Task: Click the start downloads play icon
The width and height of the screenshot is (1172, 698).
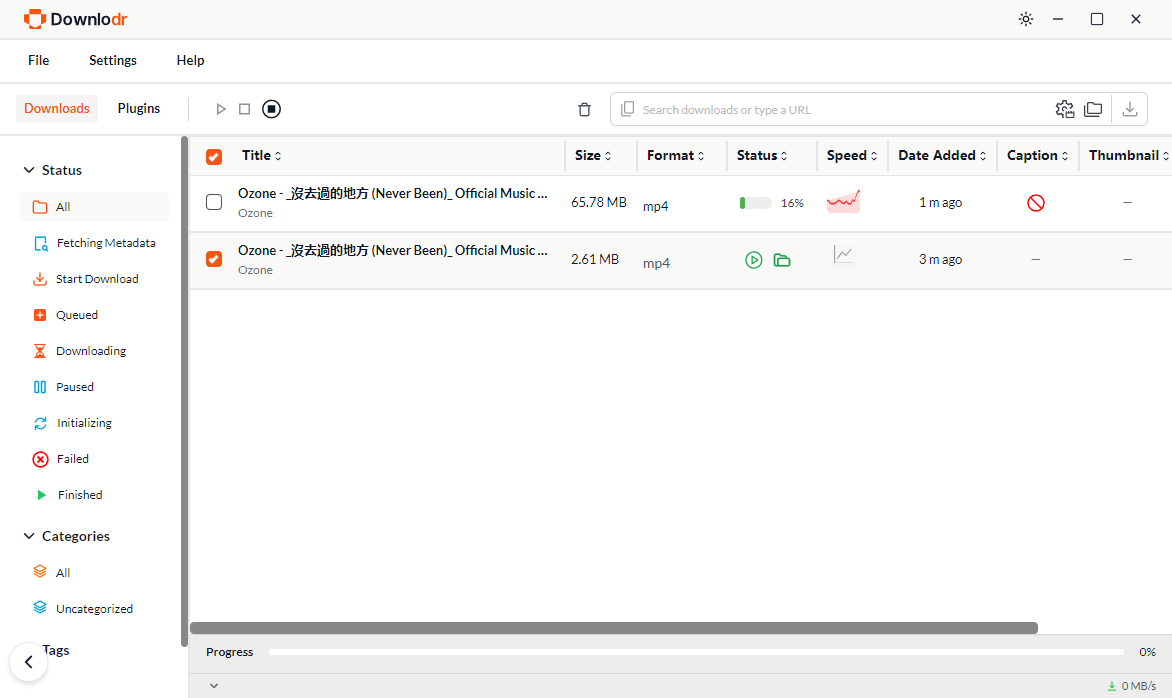Action: [x=221, y=109]
